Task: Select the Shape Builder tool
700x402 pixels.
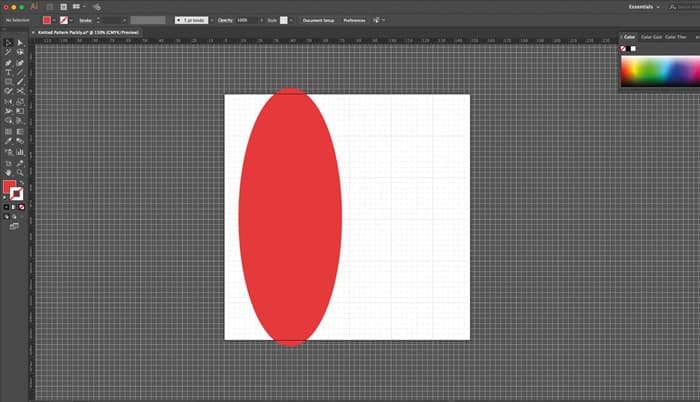Action: (x=8, y=121)
